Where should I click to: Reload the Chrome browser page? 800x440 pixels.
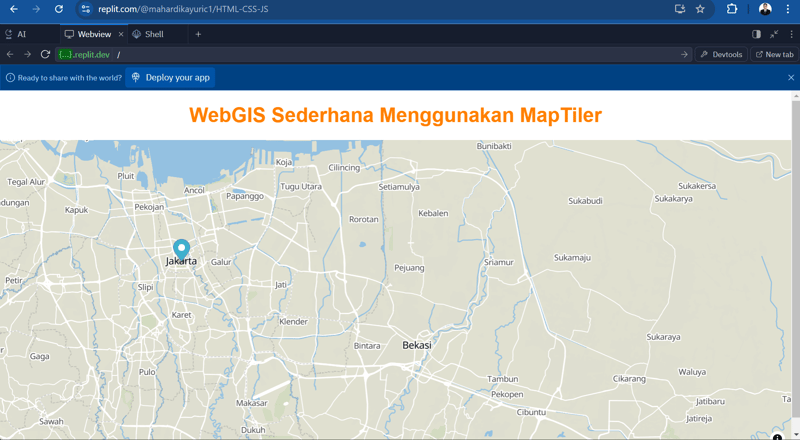(59, 9)
